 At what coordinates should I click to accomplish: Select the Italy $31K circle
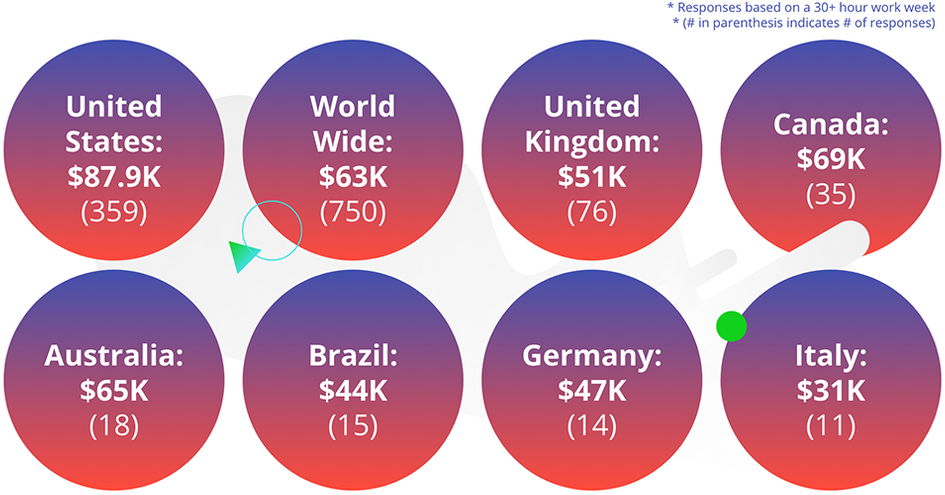click(x=830, y=380)
